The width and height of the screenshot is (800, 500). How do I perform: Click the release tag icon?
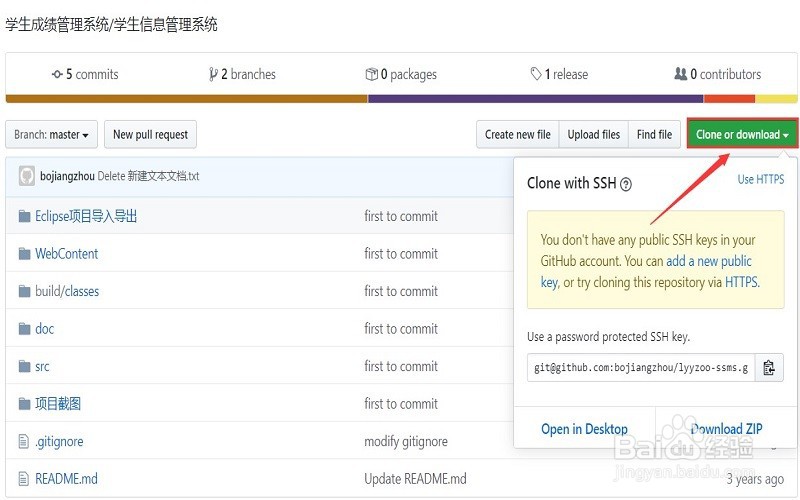[x=536, y=74]
